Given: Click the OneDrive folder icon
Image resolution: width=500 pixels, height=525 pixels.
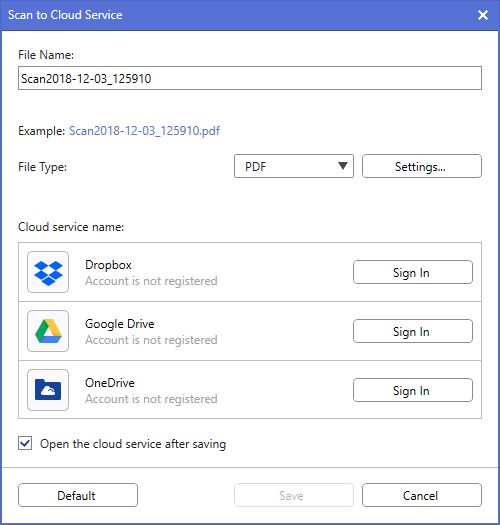Looking at the screenshot, I should coord(48,390).
